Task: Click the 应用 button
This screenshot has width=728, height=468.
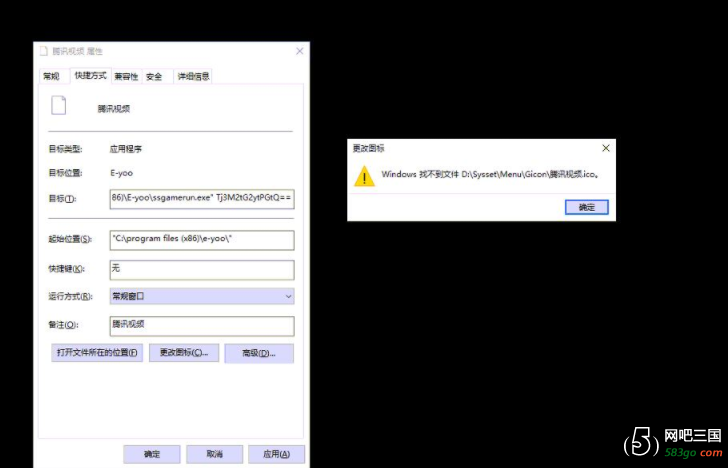Action: [277, 454]
